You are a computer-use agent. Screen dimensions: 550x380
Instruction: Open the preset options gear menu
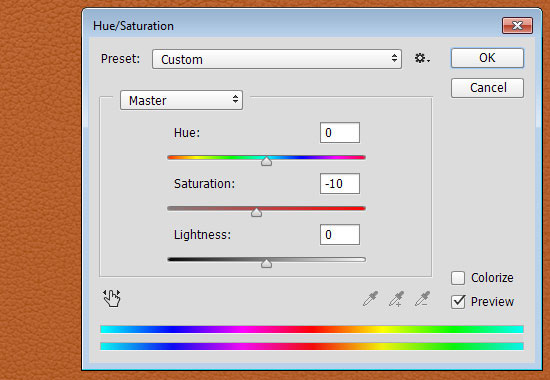pos(422,58)
